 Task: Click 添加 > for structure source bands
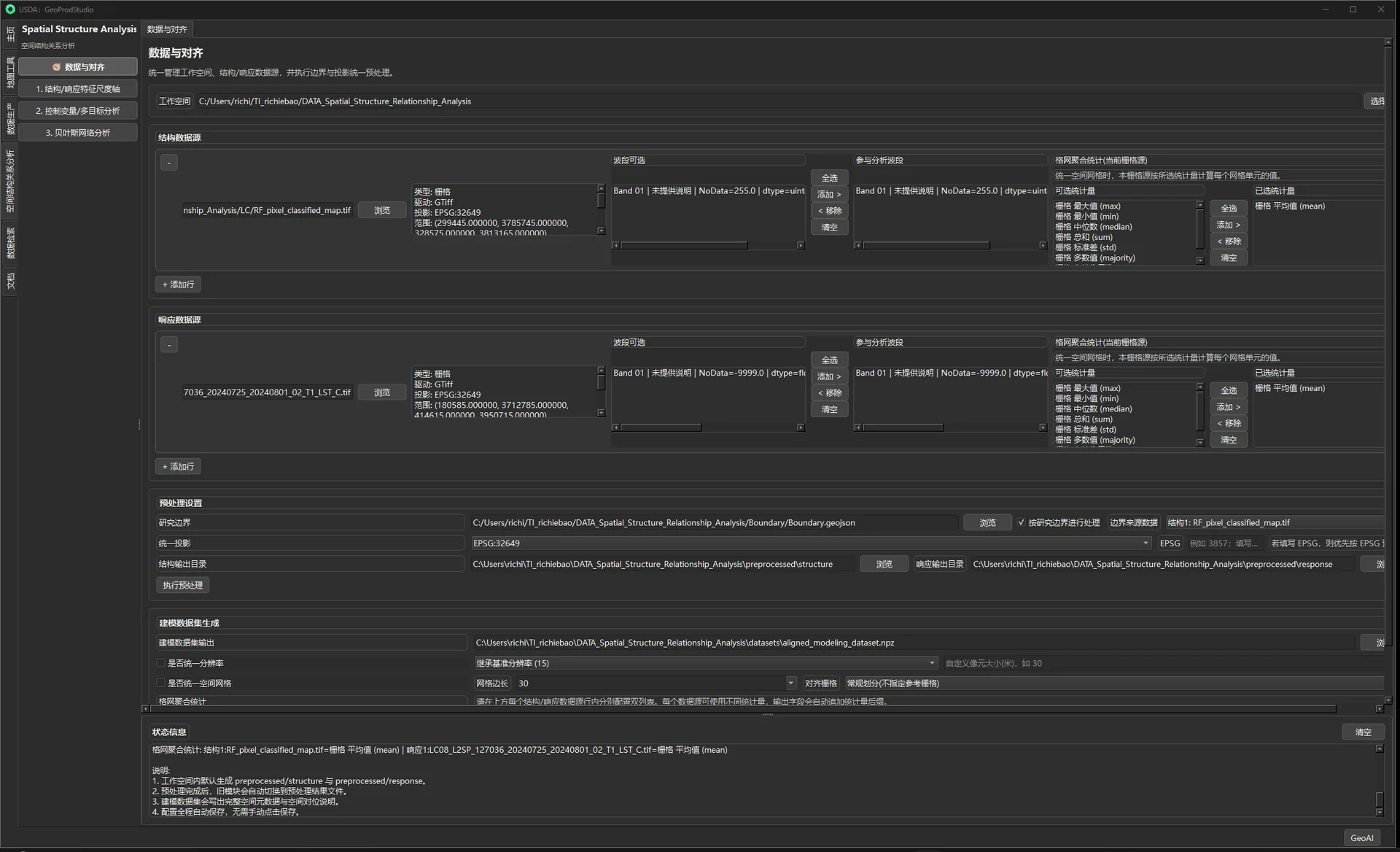tap(829, 194)
